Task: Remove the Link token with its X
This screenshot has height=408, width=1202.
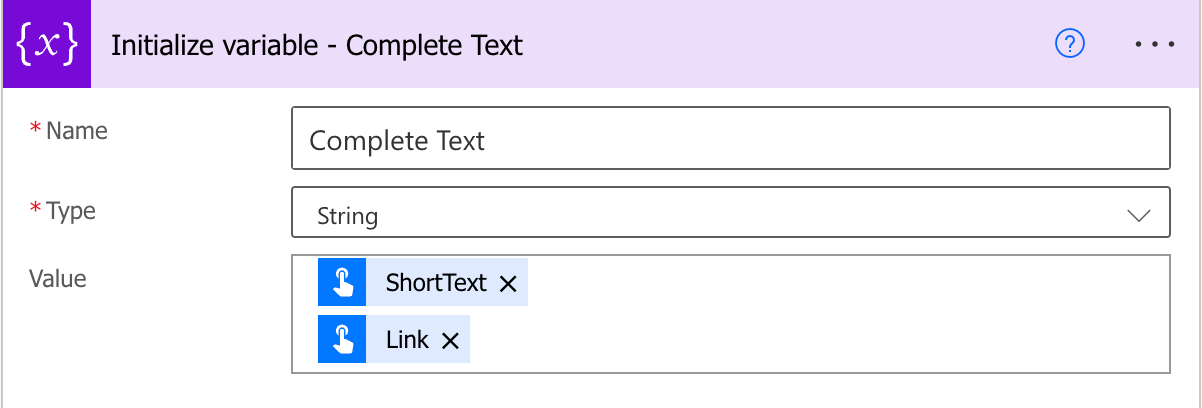Action: (450, 341)
